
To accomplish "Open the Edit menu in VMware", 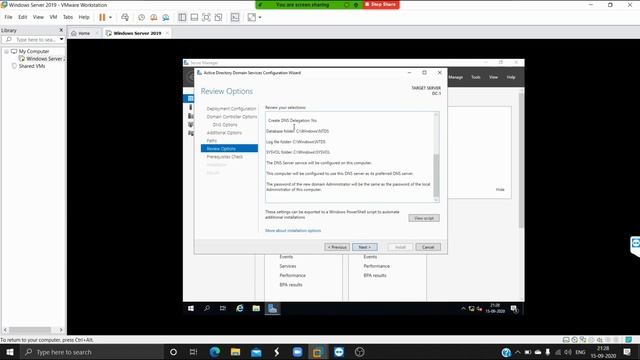I will [x=22, y=17].
